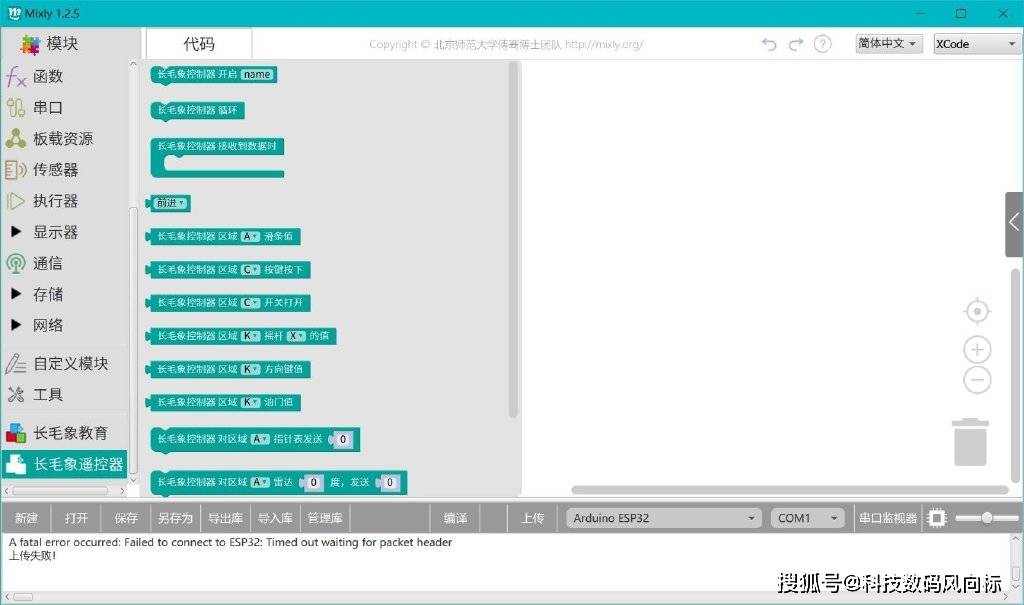Click the 发送 value 0 in 雷达 block
The height and width of the screenshot is (605, 1024).
click(x=390, y=483)
